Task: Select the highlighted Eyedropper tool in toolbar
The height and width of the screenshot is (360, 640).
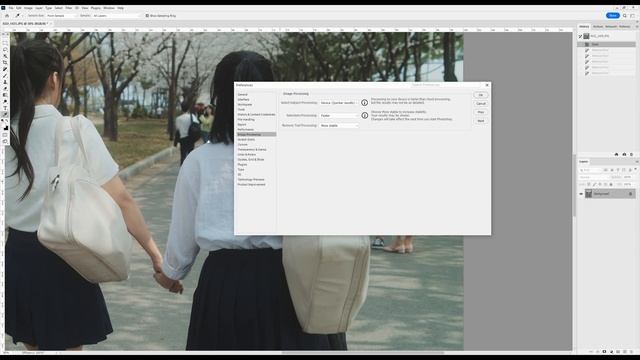Action: point(5,115)
